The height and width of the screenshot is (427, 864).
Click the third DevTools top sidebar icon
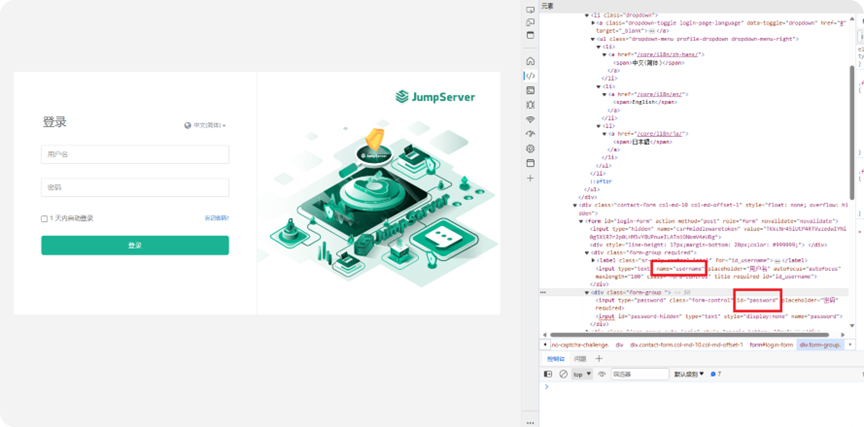point(530,35)
